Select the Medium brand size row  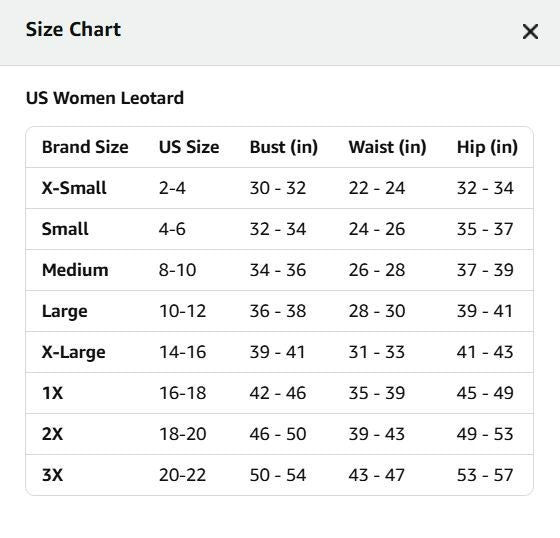click(279, 270)
